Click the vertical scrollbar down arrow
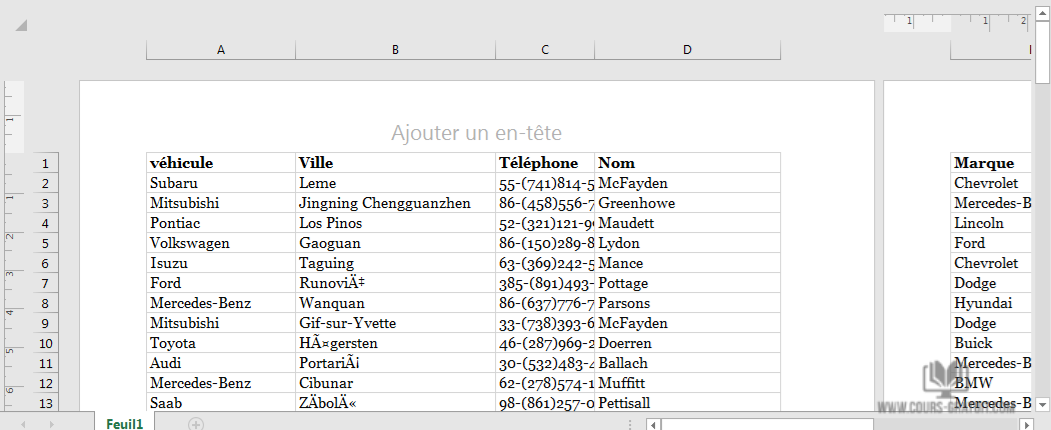Image resolution: width=1051 pixels, height=430 pixels. click(x=1042, y=401)
